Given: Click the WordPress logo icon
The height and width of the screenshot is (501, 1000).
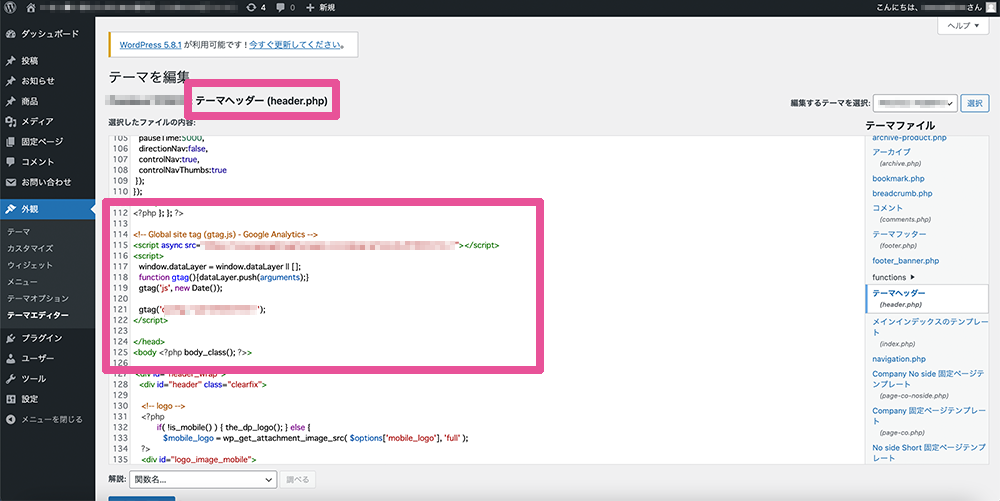Looking at the screenshot, I should (10, 8).
